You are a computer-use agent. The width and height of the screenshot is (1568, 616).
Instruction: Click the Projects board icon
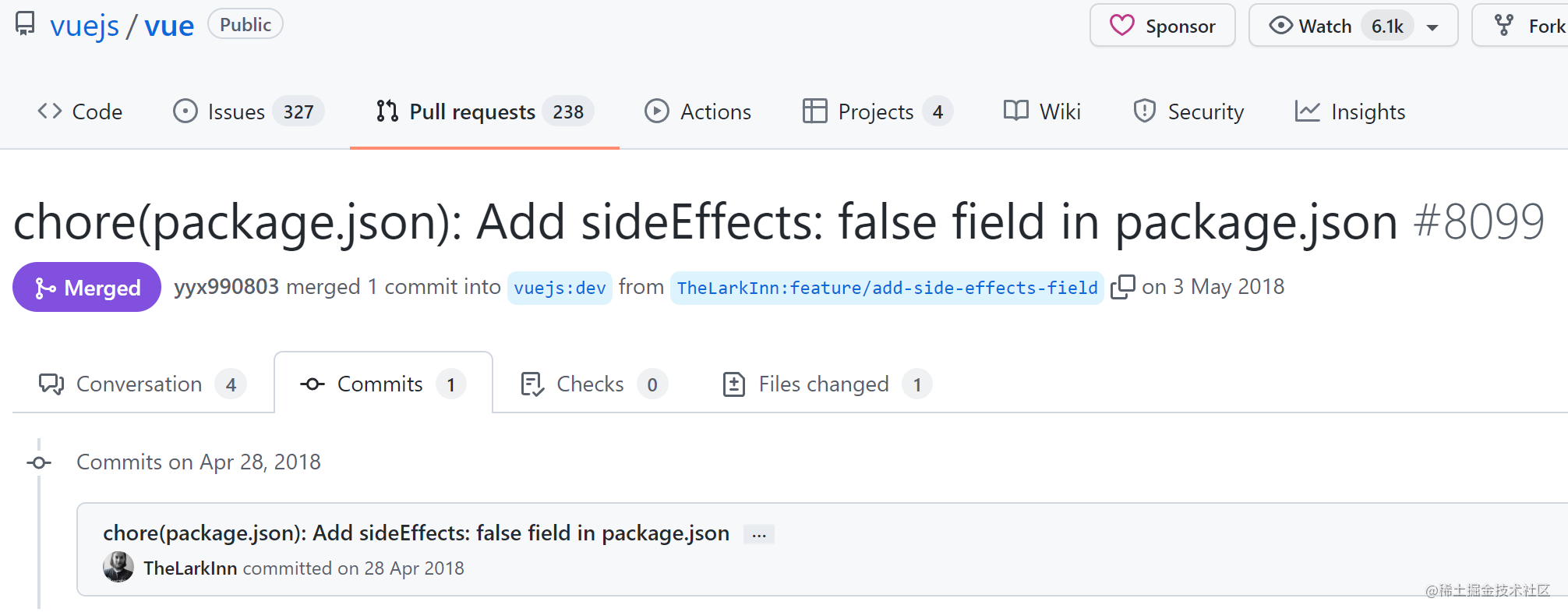(814, 111)
